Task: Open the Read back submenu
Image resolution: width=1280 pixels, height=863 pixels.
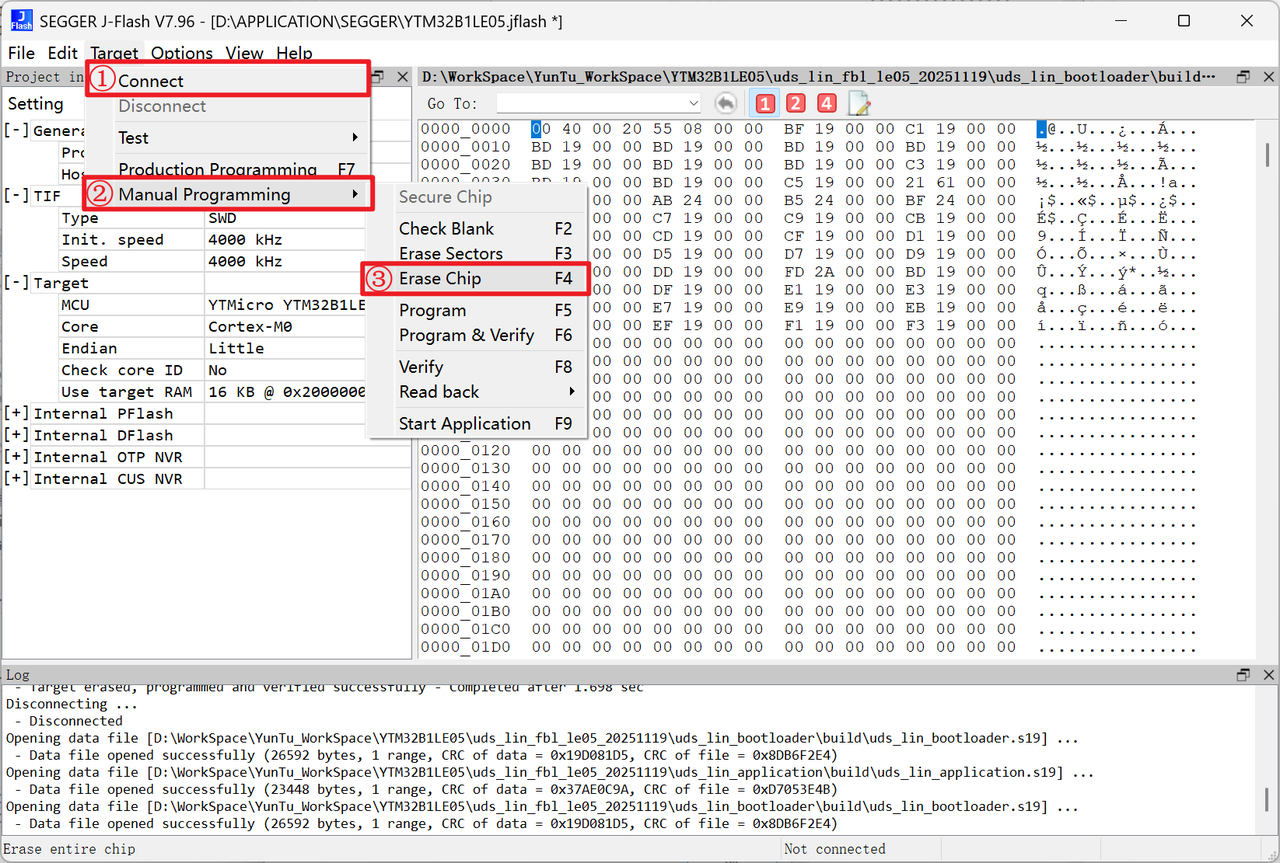Action: click(x=440, y=392)
